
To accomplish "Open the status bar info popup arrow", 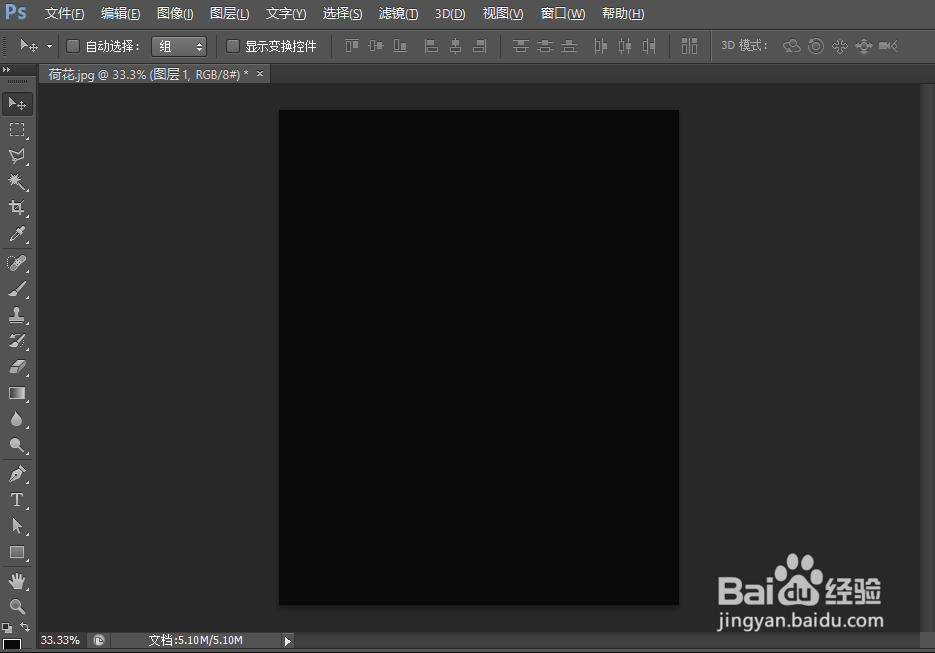I will 287,640.
